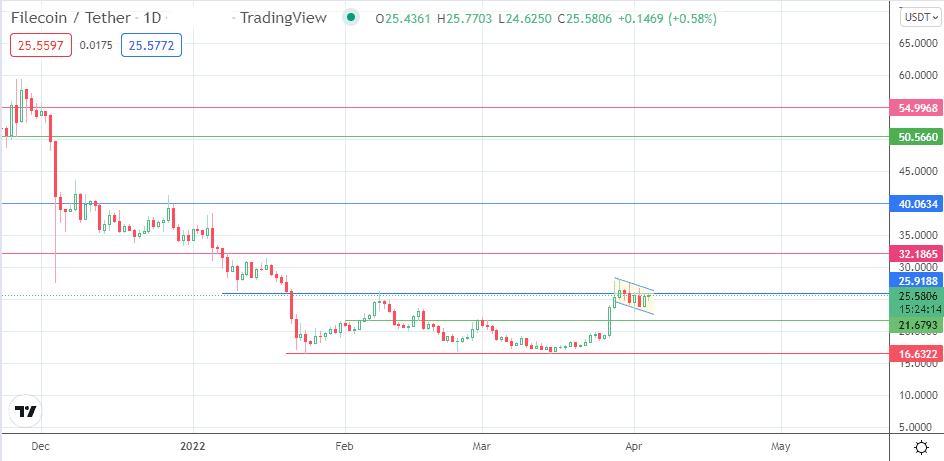This screenshot has width=944, height=461.
Task: Click the 2022 date label
Action: coord(193,447)
